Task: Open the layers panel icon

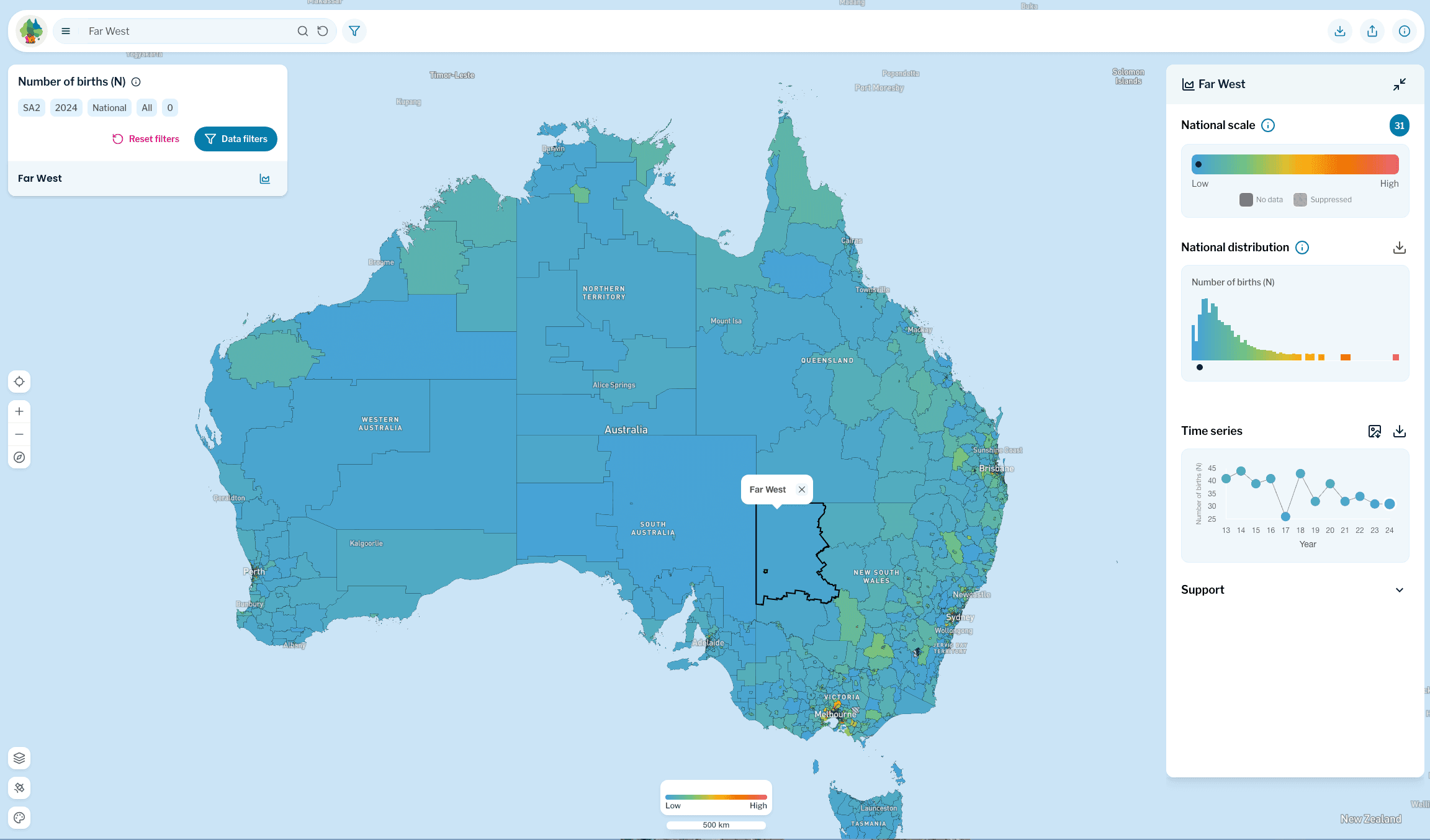Action: click(x=19, y=757)
